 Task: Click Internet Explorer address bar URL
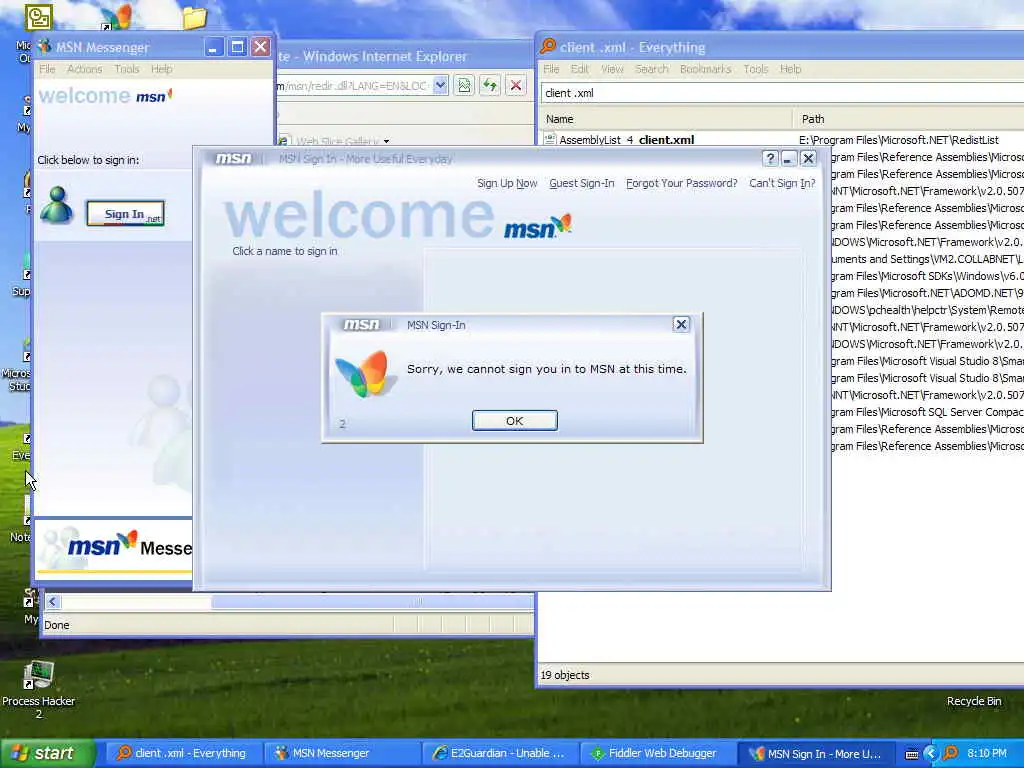[353, 86]
